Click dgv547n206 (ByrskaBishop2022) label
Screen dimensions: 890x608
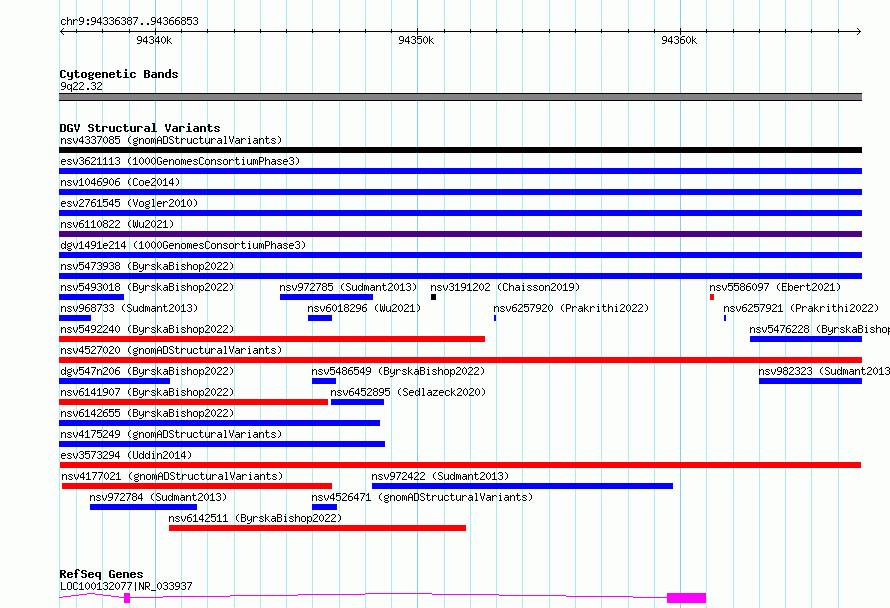click(147, 371)
